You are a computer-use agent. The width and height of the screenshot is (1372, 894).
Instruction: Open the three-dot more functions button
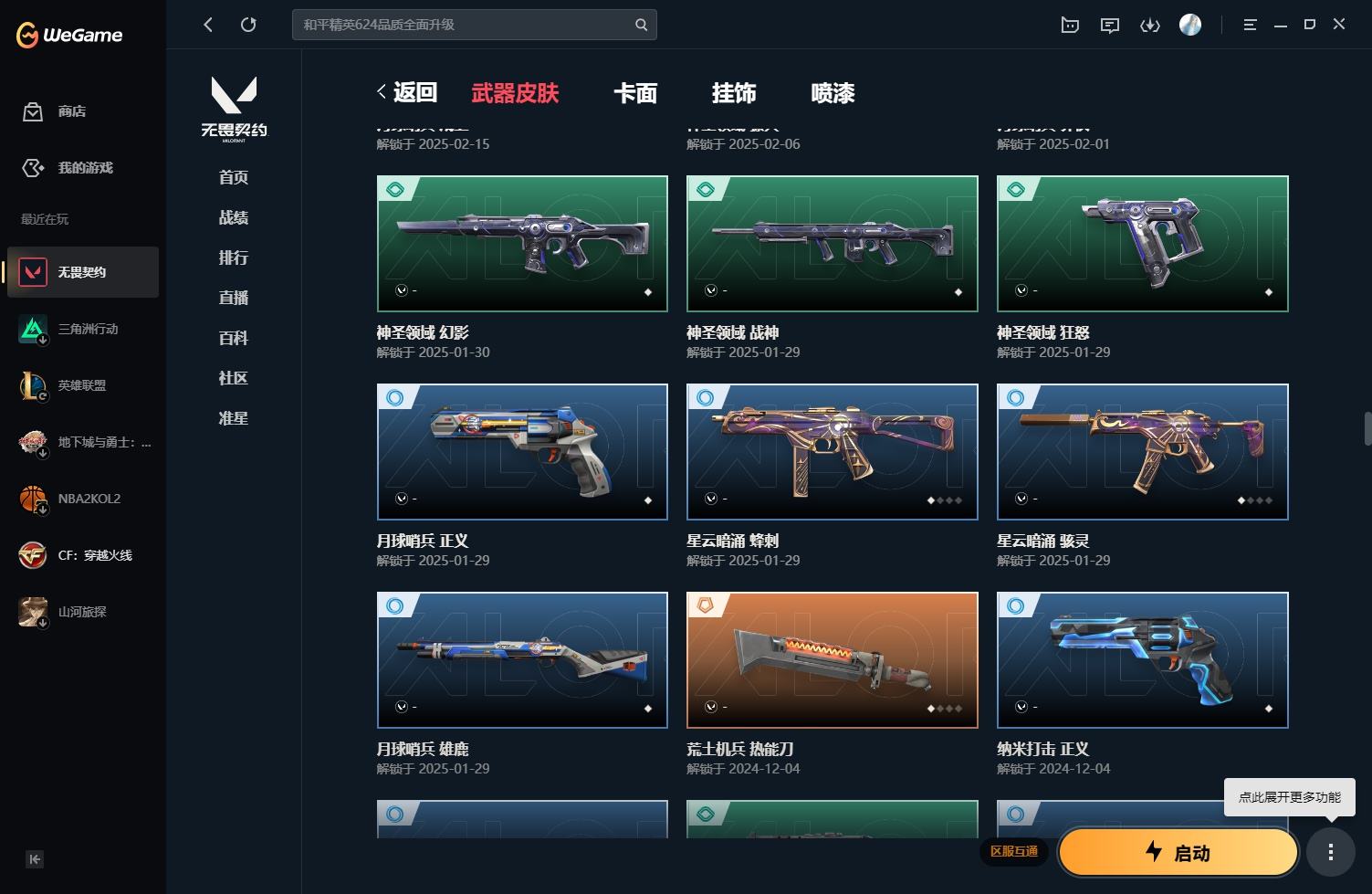pos(1331,852)
